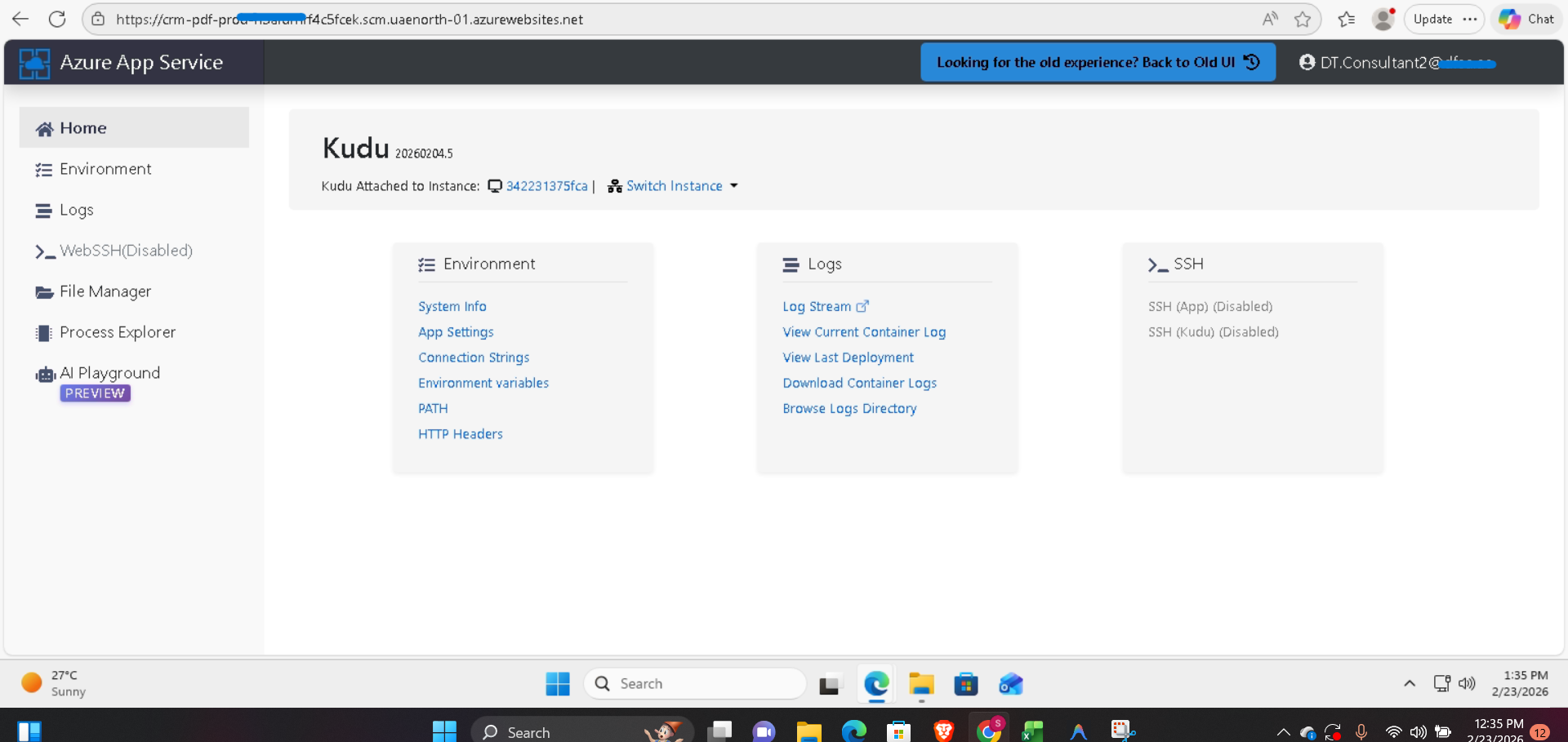View site information via the lock icon

[x=98, y=19]
